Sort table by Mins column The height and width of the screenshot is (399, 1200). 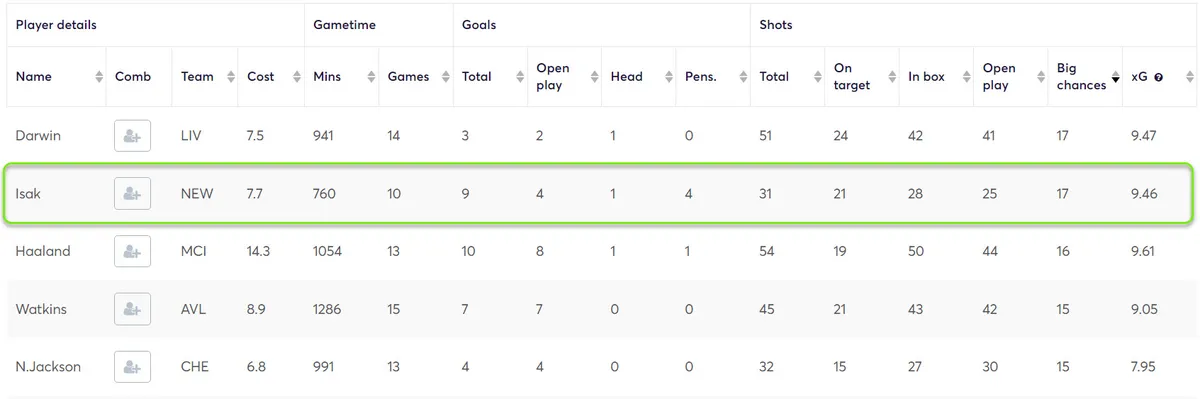(x=327, y=77)
